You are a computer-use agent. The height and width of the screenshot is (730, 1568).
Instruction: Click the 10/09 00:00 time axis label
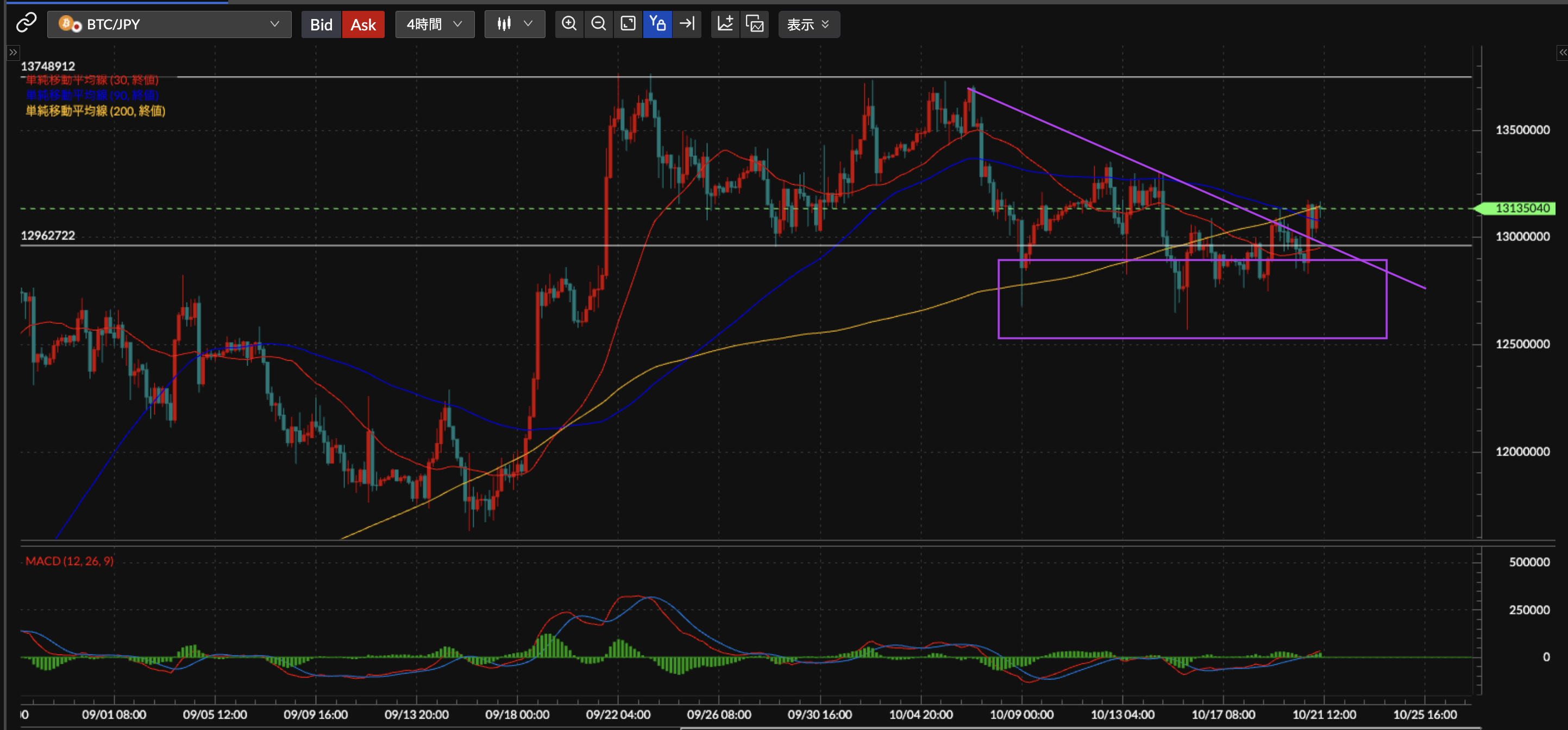1021,714
